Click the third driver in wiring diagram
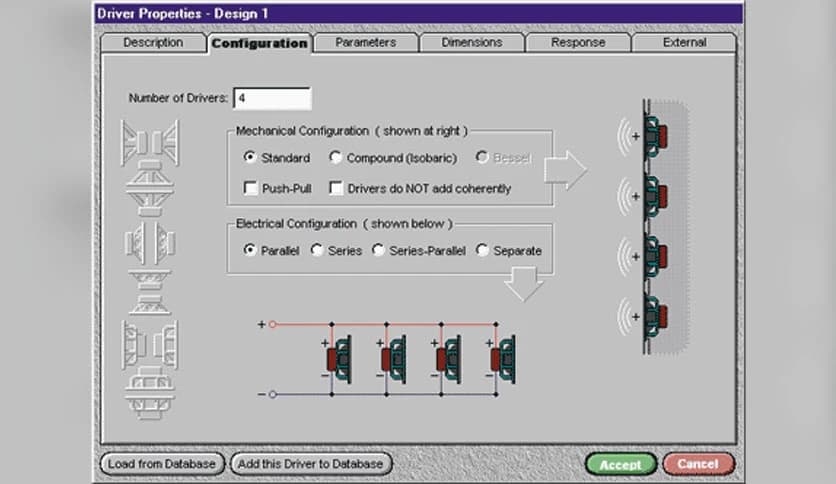 click(x=449, y=359)
